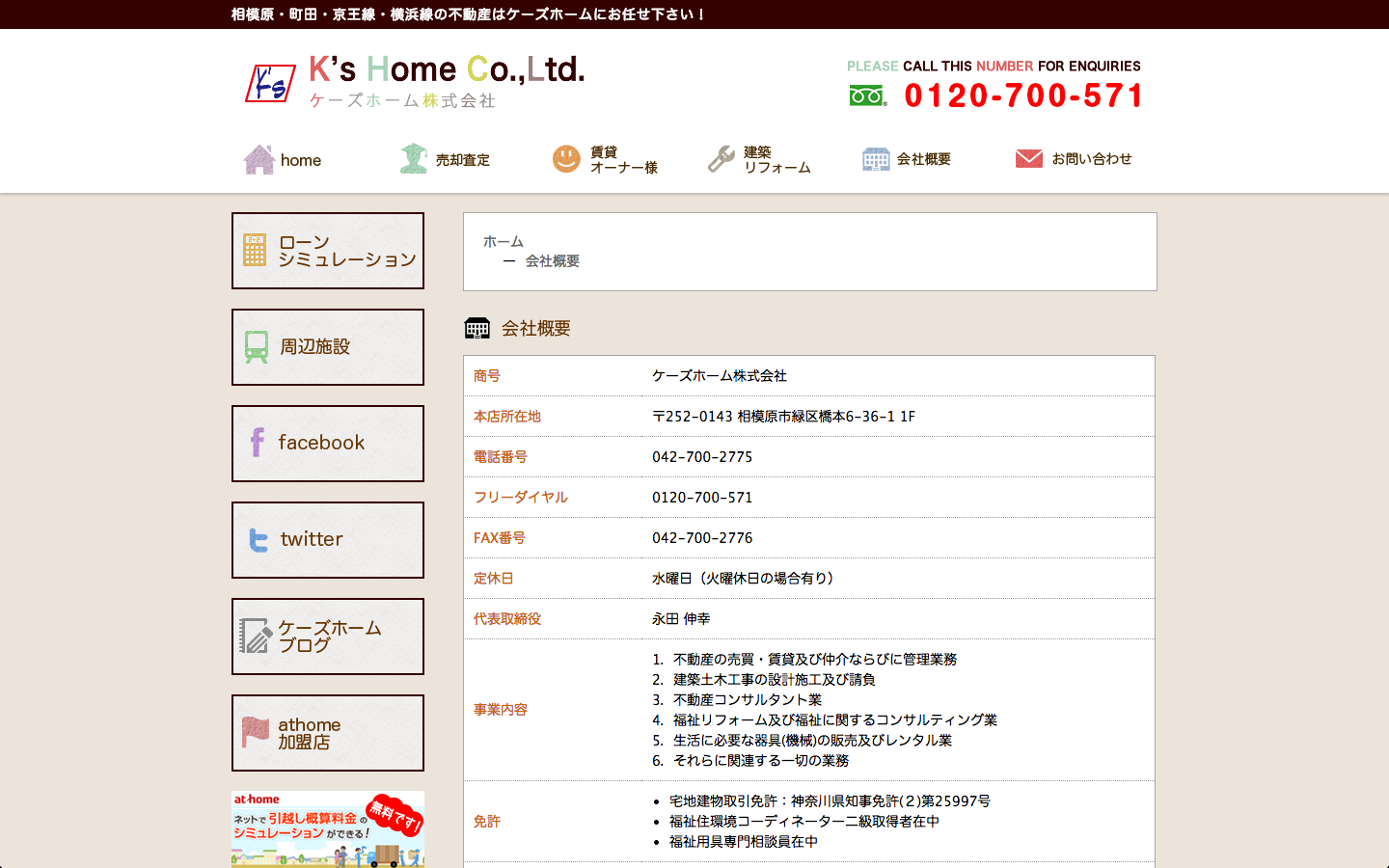Click the 商号 row label

tap(487, 376)
